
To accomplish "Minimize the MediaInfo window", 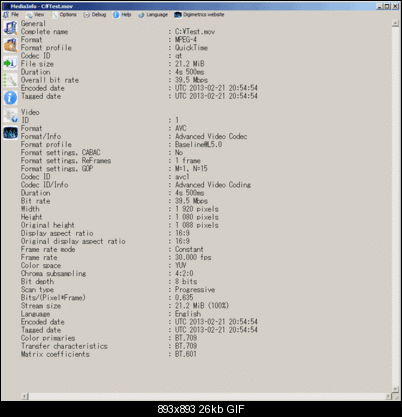I will 380,6.
